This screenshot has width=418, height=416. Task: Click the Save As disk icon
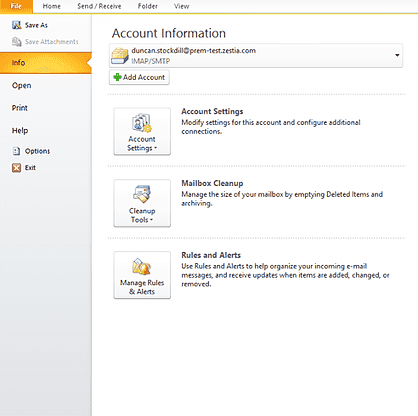click(x=17, y=25)
